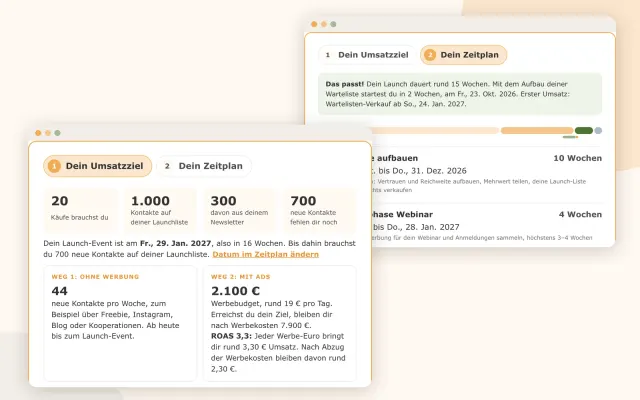The height and width of the screenshot is (400, 640).
Task: Click the '44' new contacts per week value
Action: point(60,291)
